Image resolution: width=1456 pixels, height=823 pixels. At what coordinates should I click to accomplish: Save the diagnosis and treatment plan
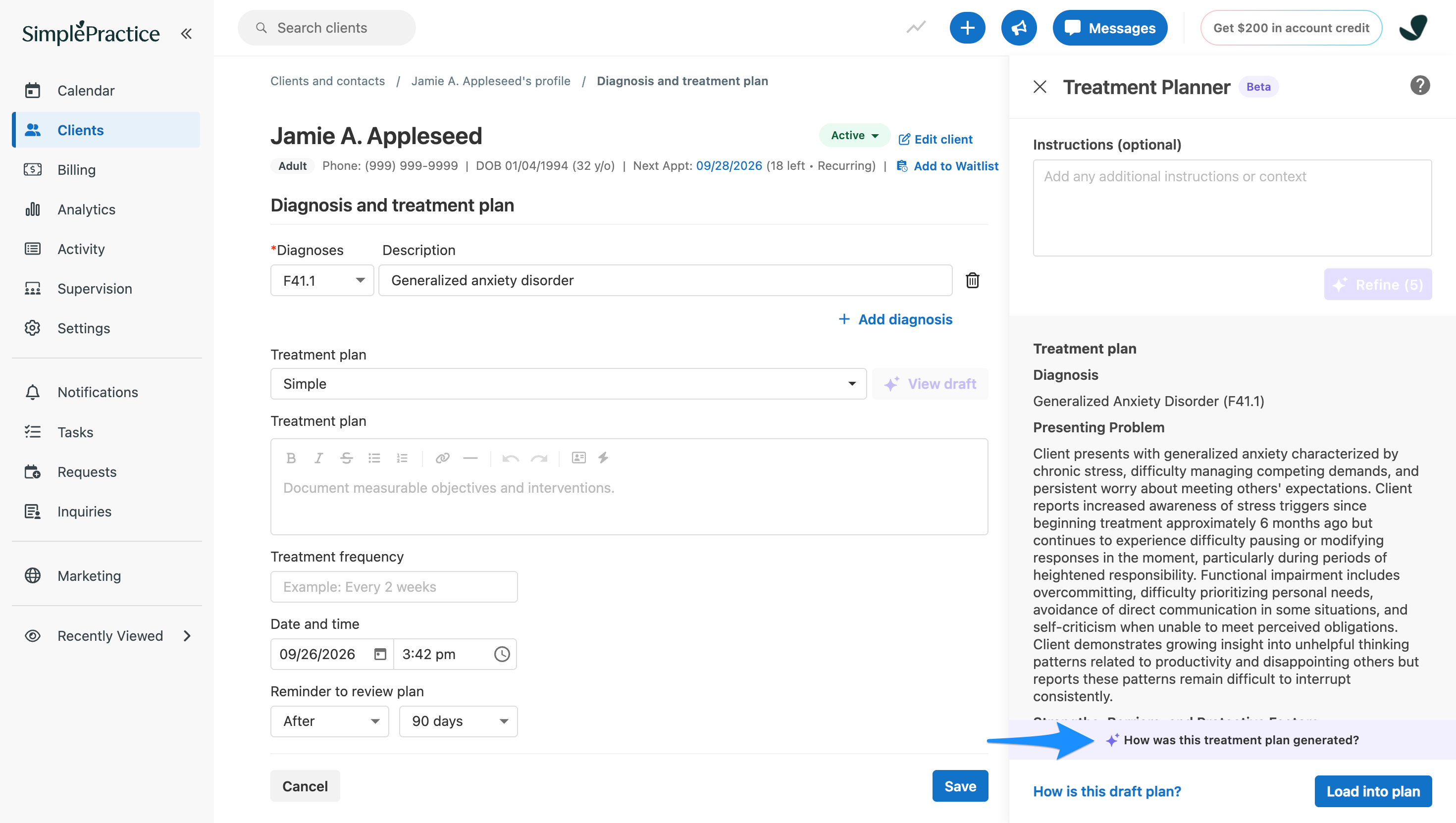tap(960, 786)
